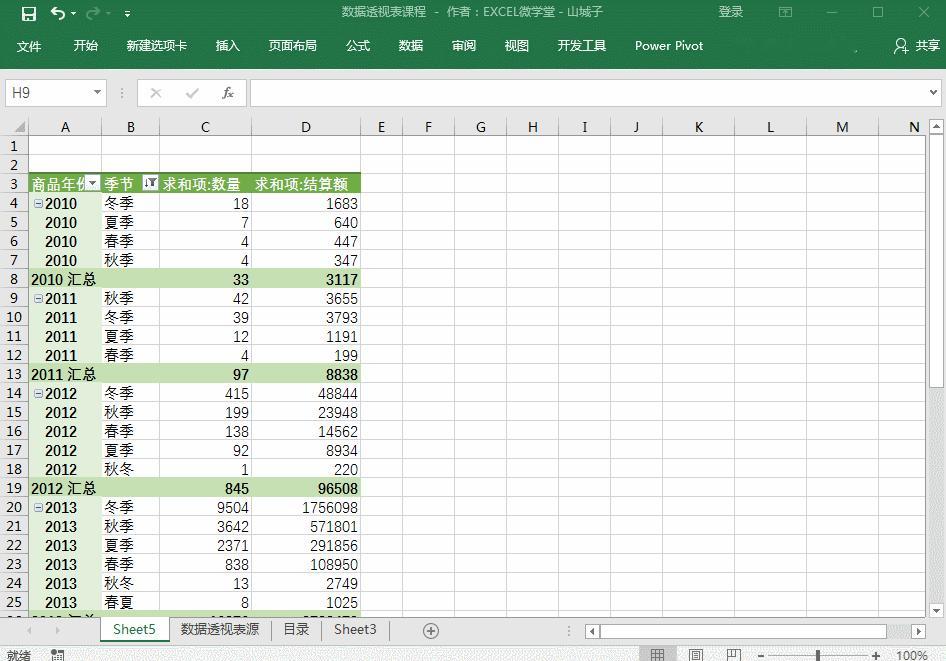The width and height of the screenshot is (946, 661).
Task: Open the 商品年份 filter dropdown
Action: (92, 183)
